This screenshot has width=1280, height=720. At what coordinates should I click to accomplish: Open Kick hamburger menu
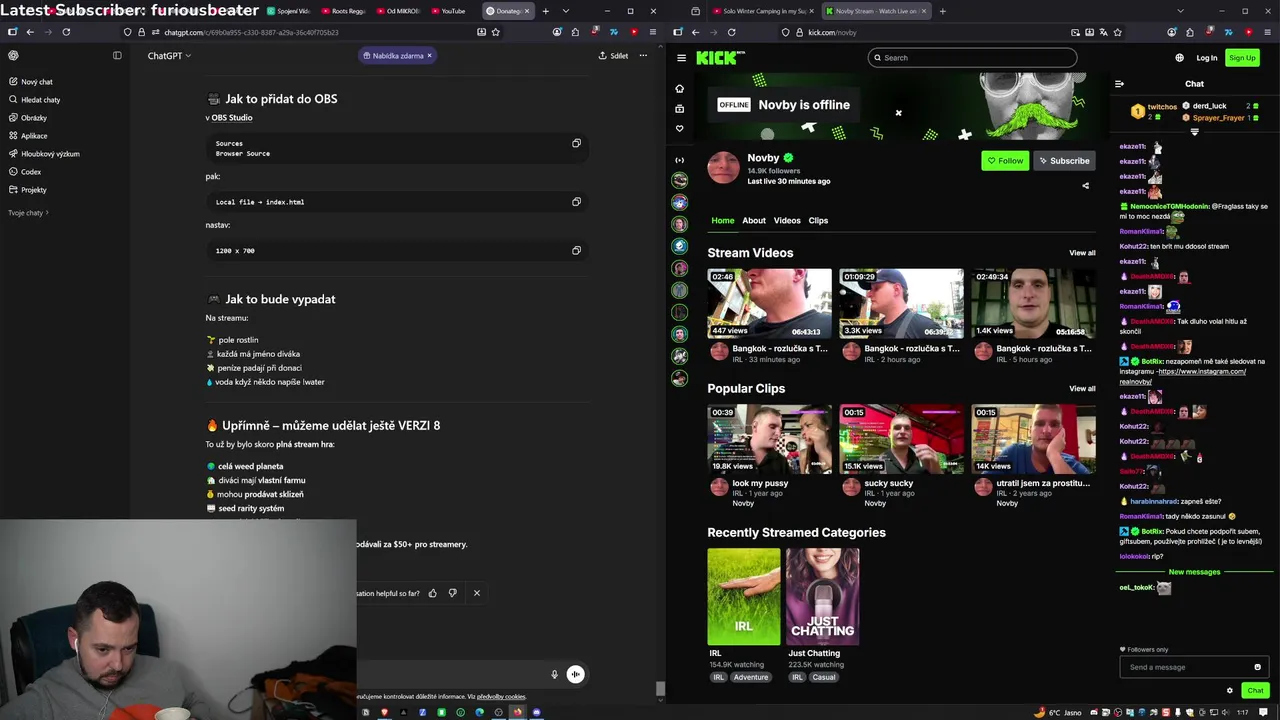(x=681, y=58)
